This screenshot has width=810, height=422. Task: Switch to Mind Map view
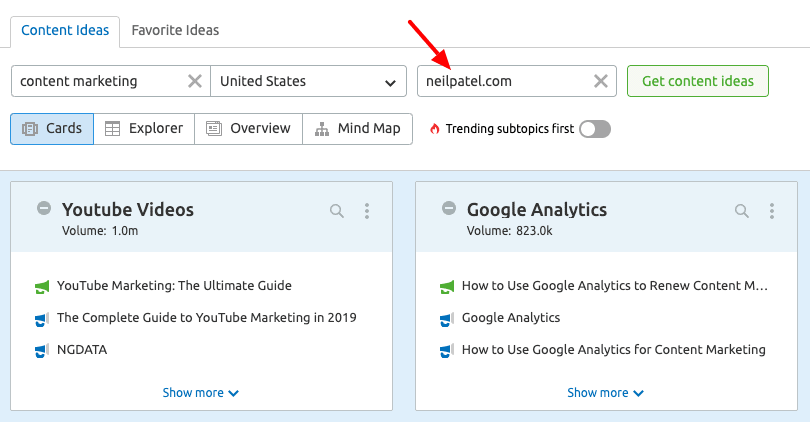click(x=357, y=129)
